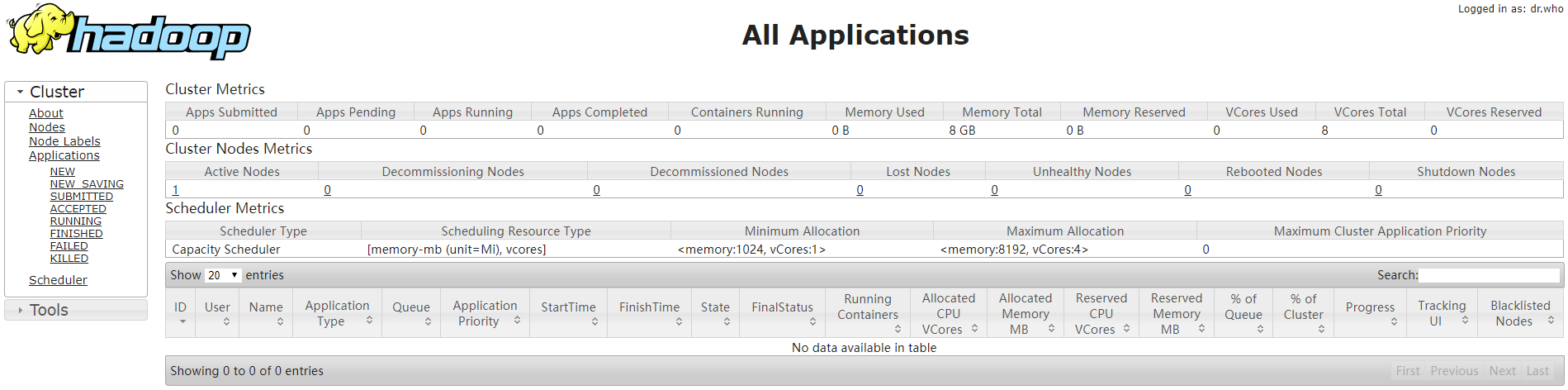
Task: Open the About link
Action: (x=46, y=113)
